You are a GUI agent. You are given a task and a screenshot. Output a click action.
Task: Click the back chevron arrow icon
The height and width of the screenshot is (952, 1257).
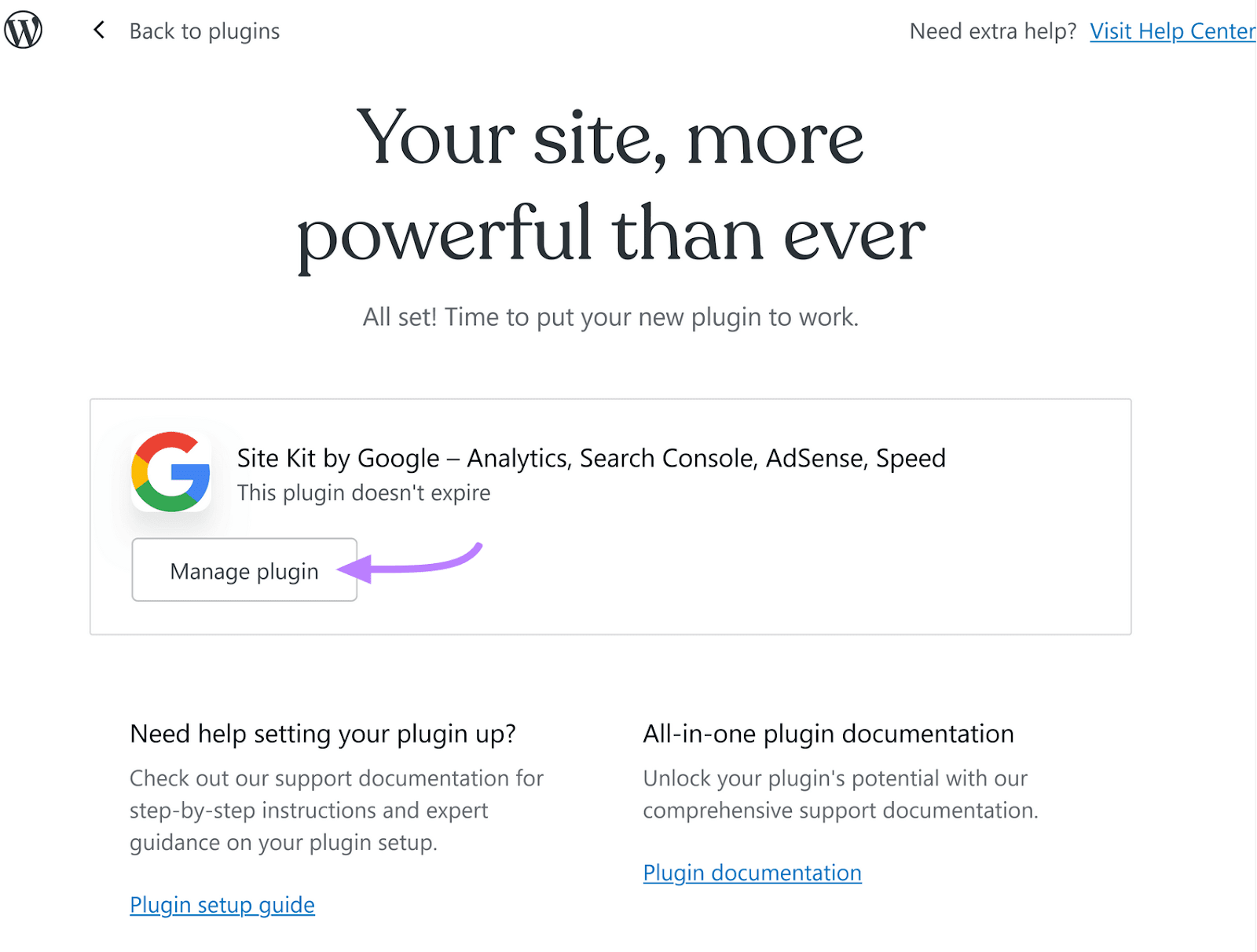pyautogui.click(x=99, y=31)
